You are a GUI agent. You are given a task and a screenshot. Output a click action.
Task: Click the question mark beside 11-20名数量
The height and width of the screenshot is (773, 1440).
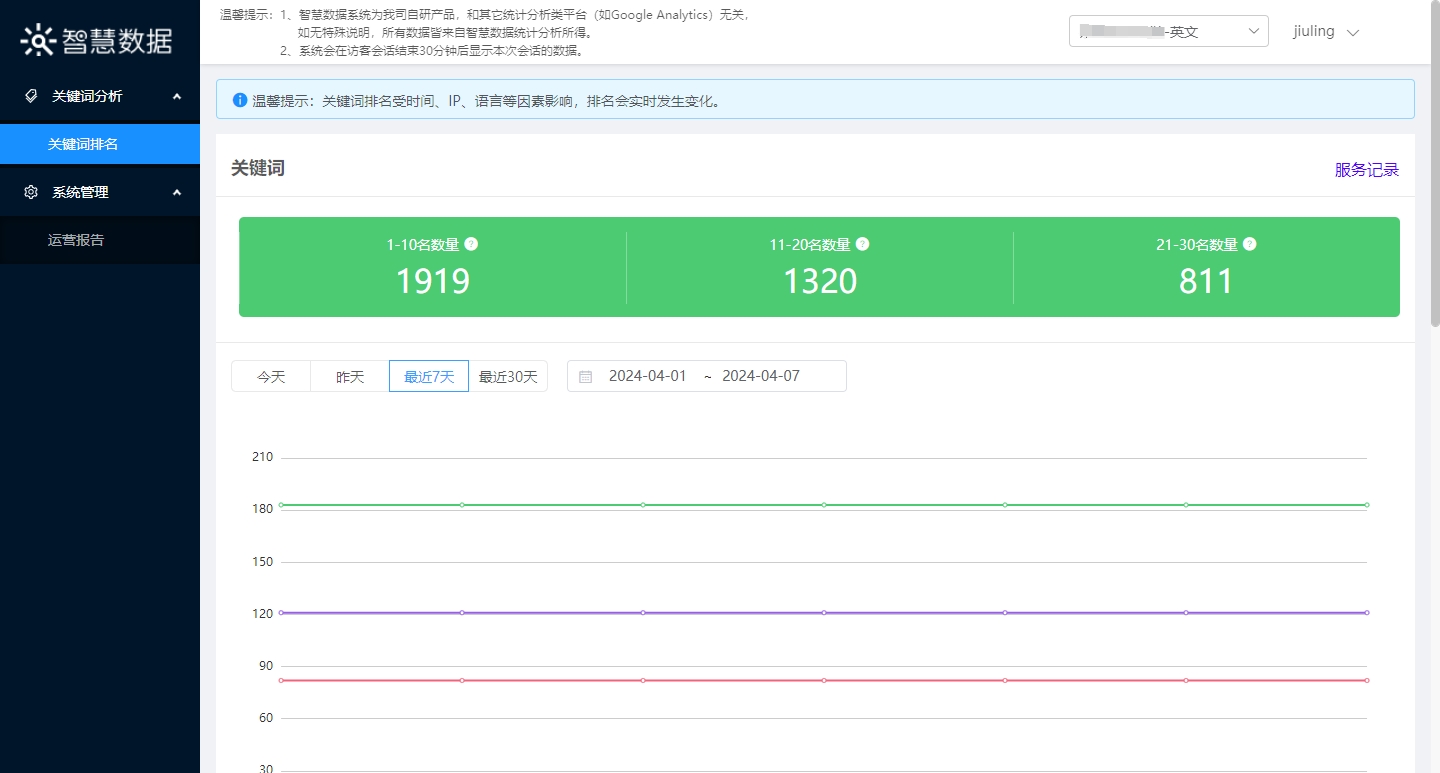pos(862,243)
